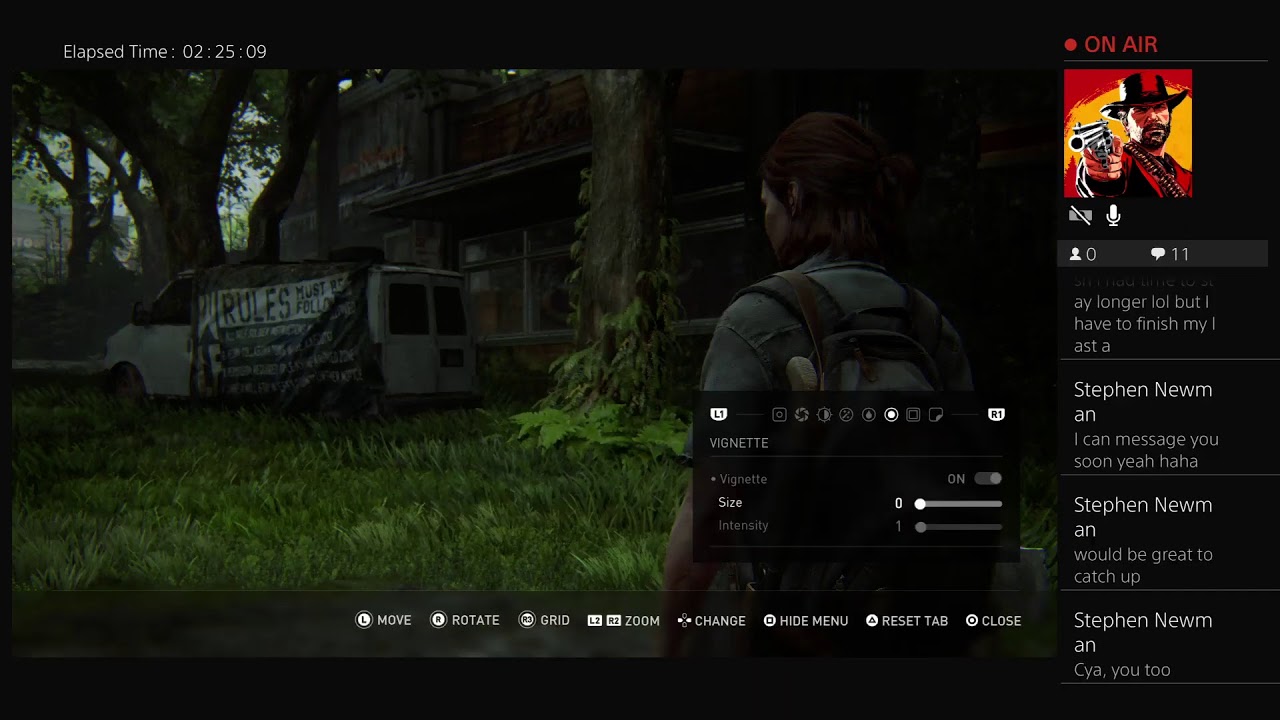Image resolution: width=1280 pixels, height=720 pixels.
Task: Click the GRID control hint
Action: point(545,621)
